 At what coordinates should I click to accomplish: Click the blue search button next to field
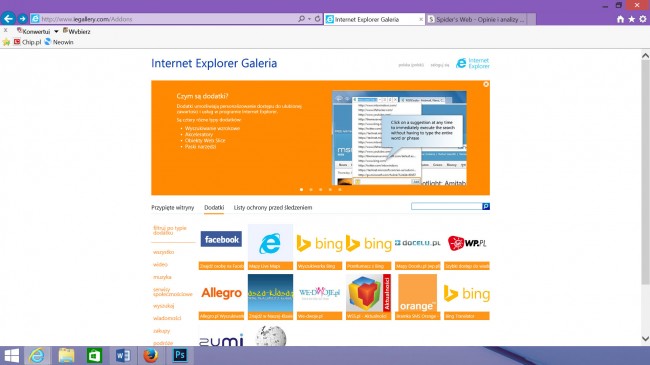[486, 206]
